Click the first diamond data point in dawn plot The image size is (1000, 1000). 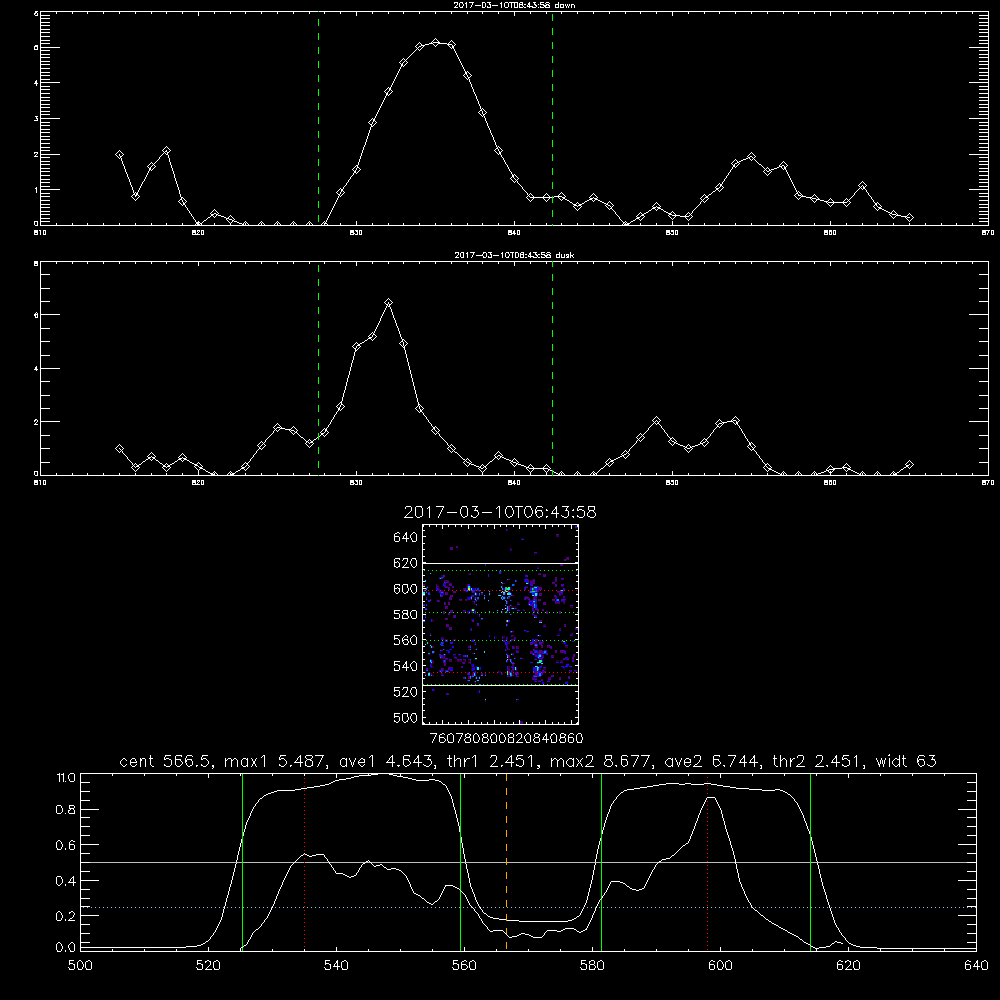(119, 154)
